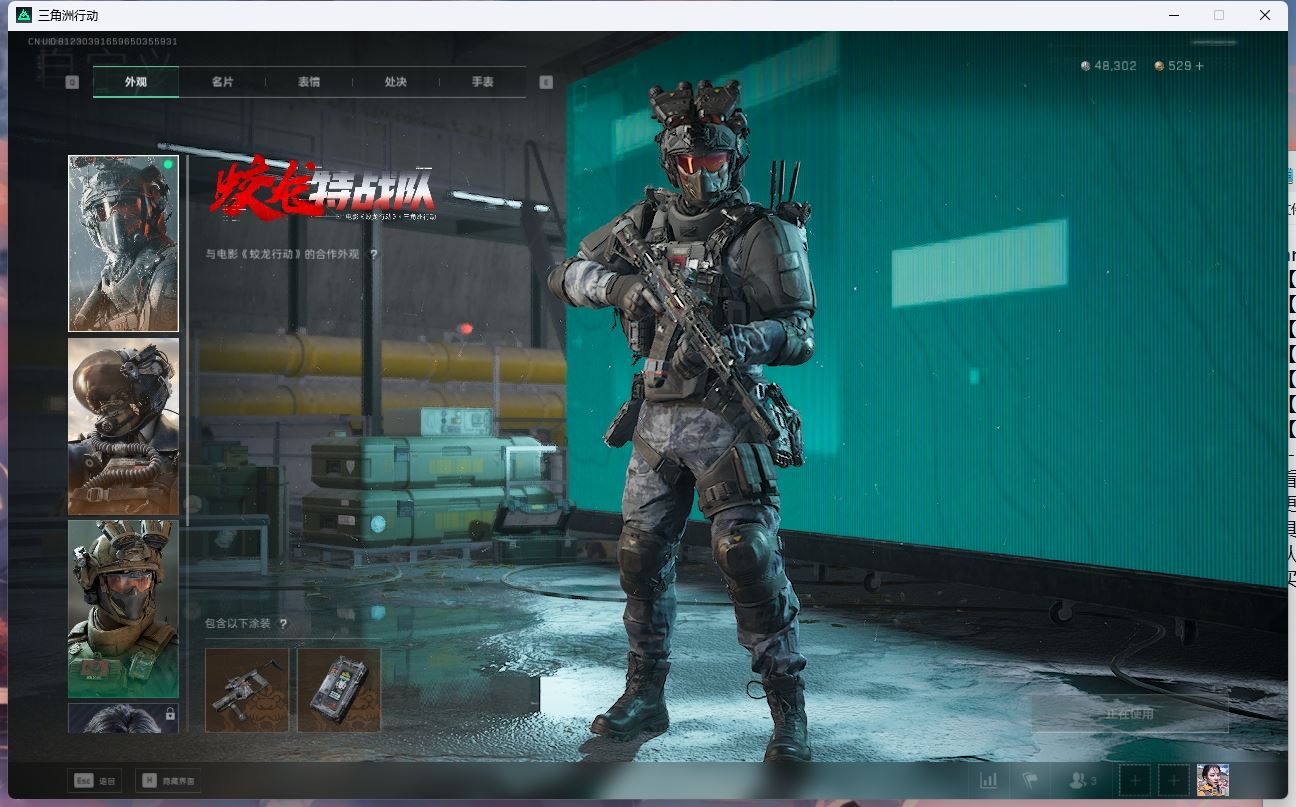Switch to the 表情 tab
The image size is (1296, 807).
click(x=309, y=82)
